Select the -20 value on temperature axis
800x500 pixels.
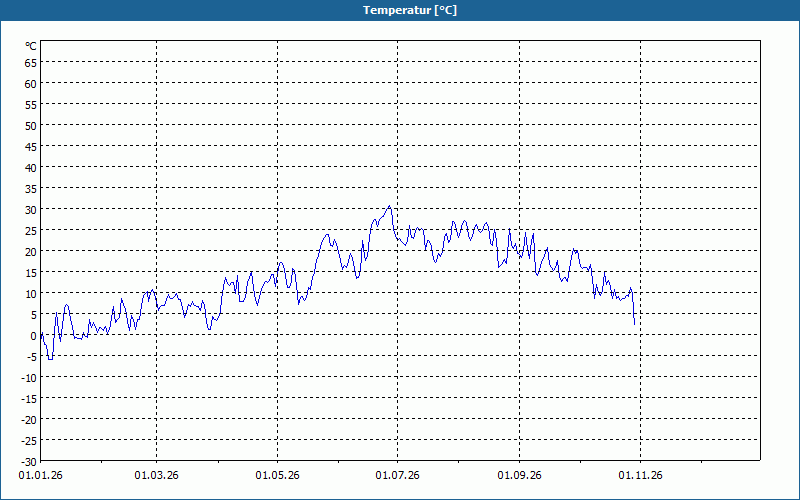click(29, 420)
